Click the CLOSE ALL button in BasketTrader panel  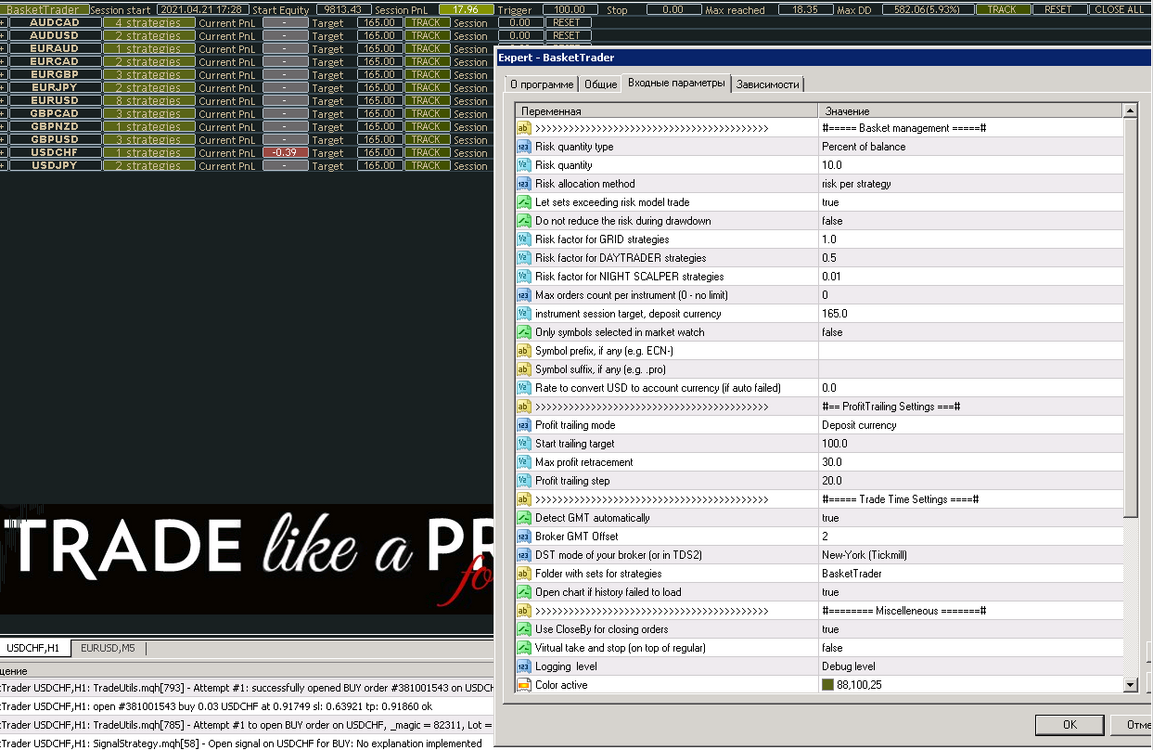click(1118, 10)
